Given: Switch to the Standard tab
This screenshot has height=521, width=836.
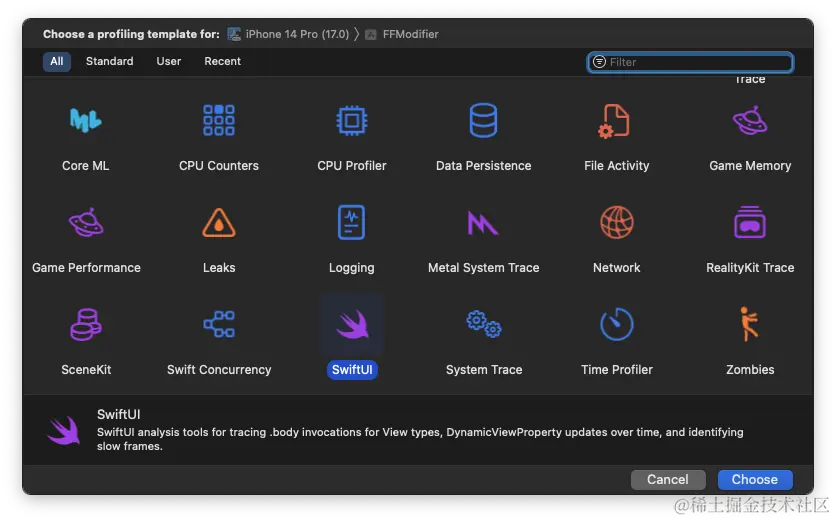Looking at the screenshot, I should tap(109, 61).
